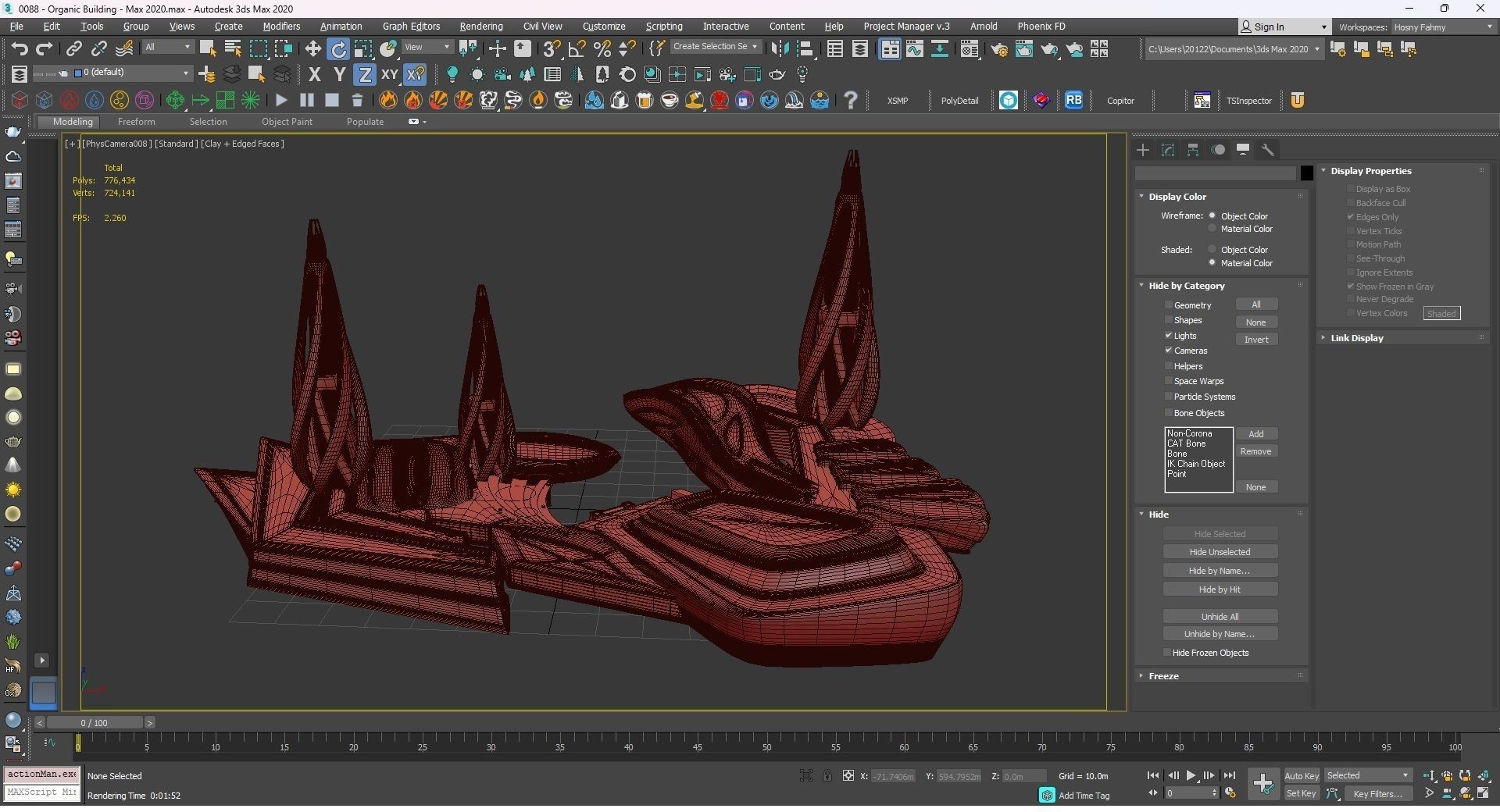The image size is (1500, 812).
Task: Toggle the Angle Snap icon
Action: [x=577, y=48]
